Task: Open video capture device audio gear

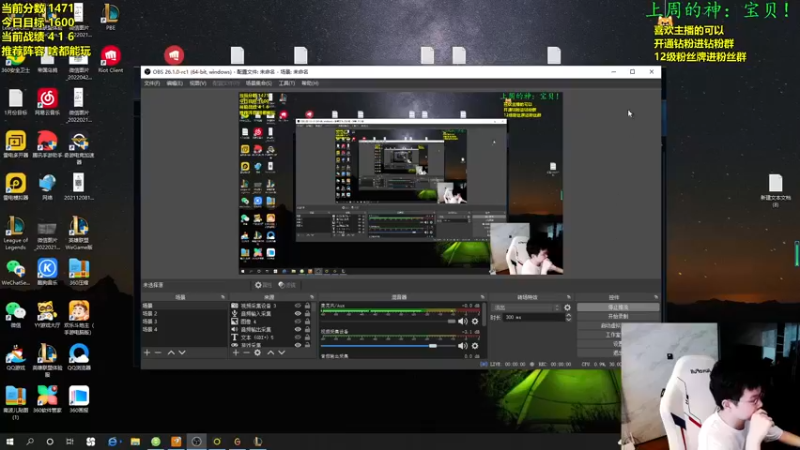Action: (475, 346)
